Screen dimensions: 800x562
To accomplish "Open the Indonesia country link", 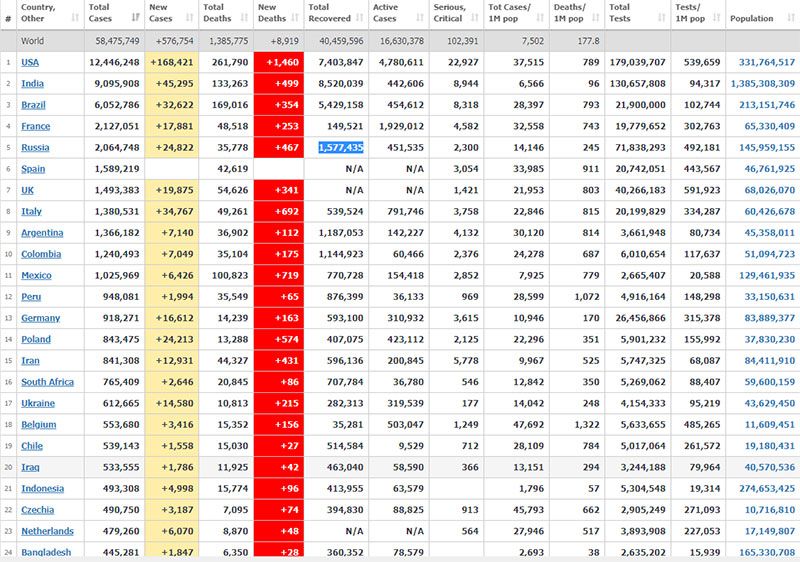I will (x=42, y=489).
